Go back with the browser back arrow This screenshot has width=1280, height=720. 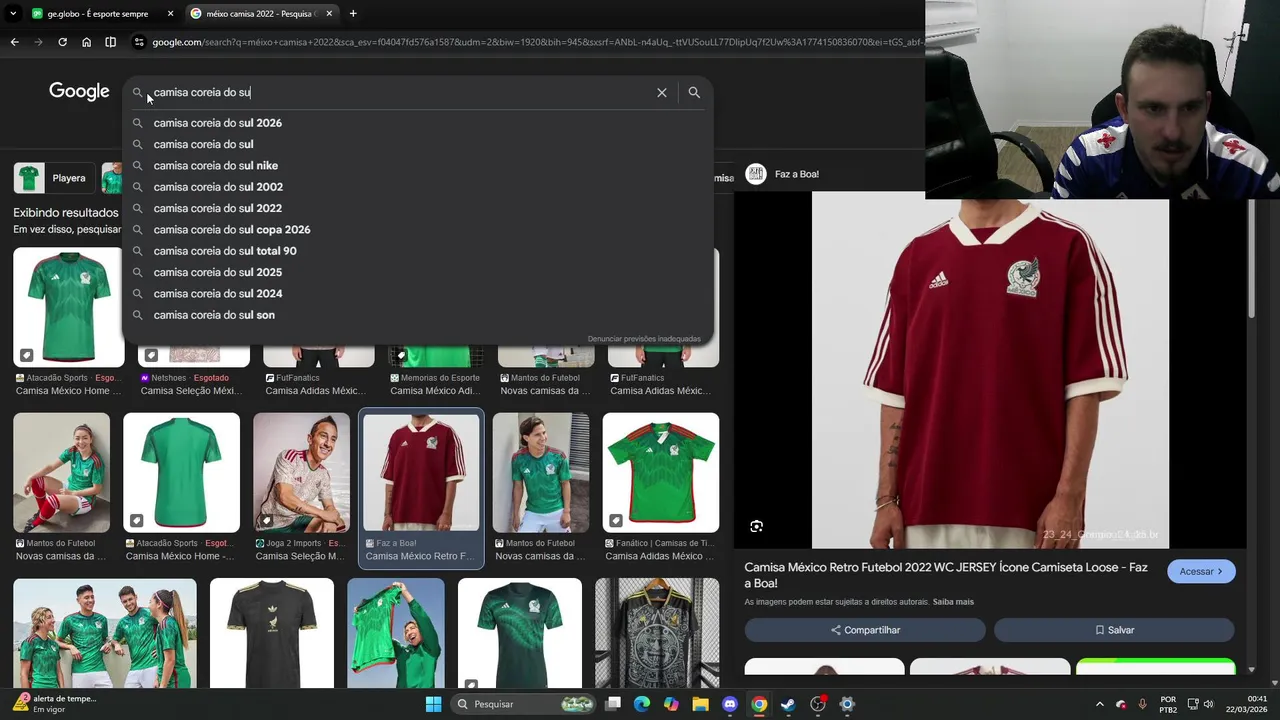tap(14, 42)
